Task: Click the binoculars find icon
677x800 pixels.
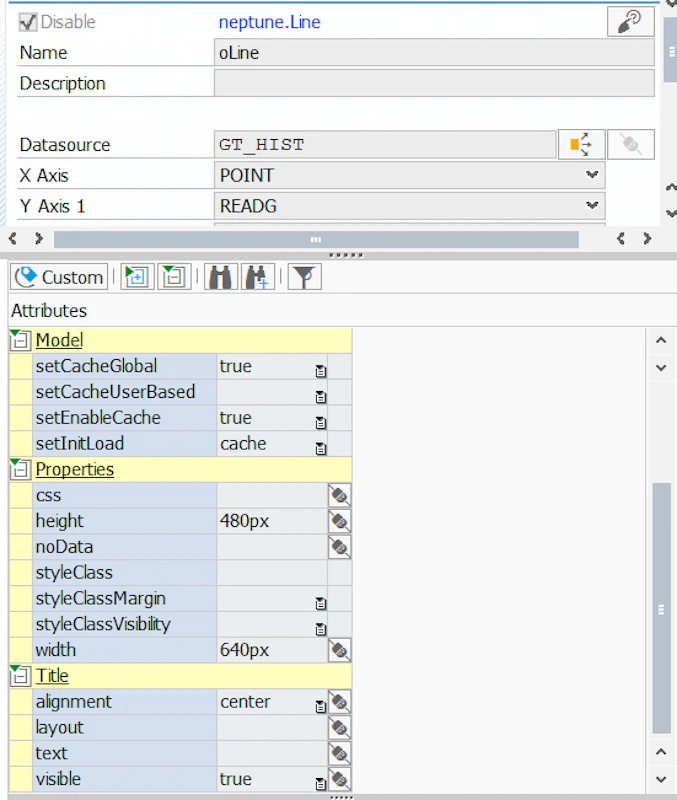Action: [x=220, y=277]
